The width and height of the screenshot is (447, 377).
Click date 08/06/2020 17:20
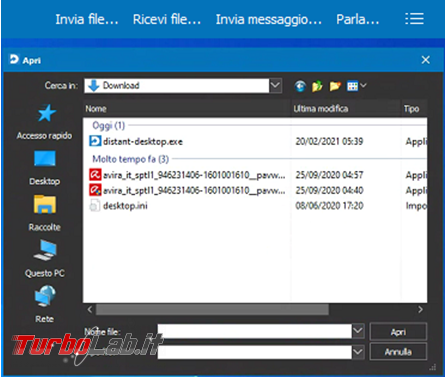click(x=329, y=206)
